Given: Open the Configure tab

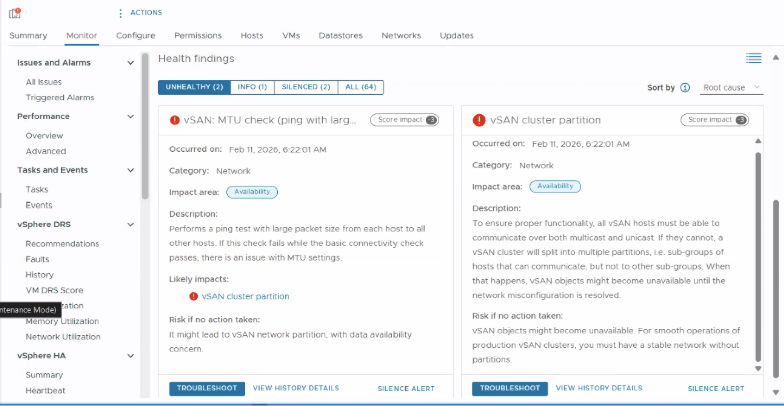Looking at the screenshot, I should [x=136, y=36].
